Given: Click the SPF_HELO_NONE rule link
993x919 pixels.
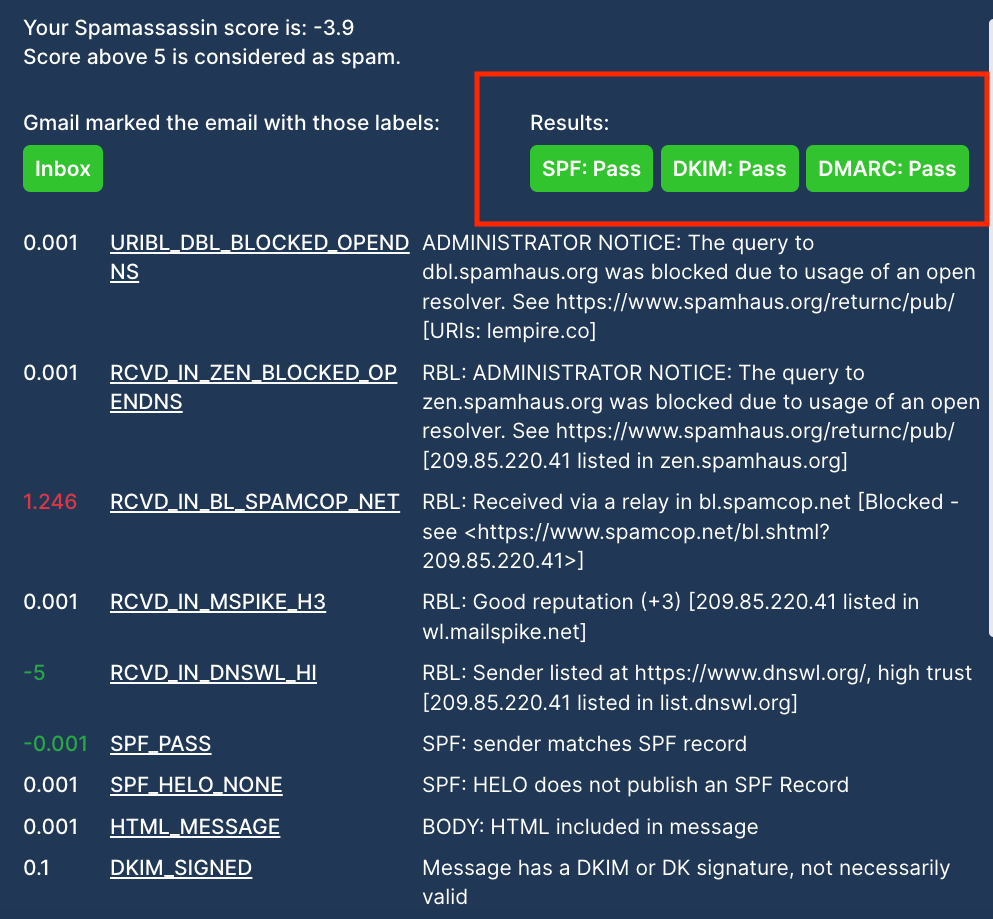Looking at the screenshot, I should [x=196, y=785].
